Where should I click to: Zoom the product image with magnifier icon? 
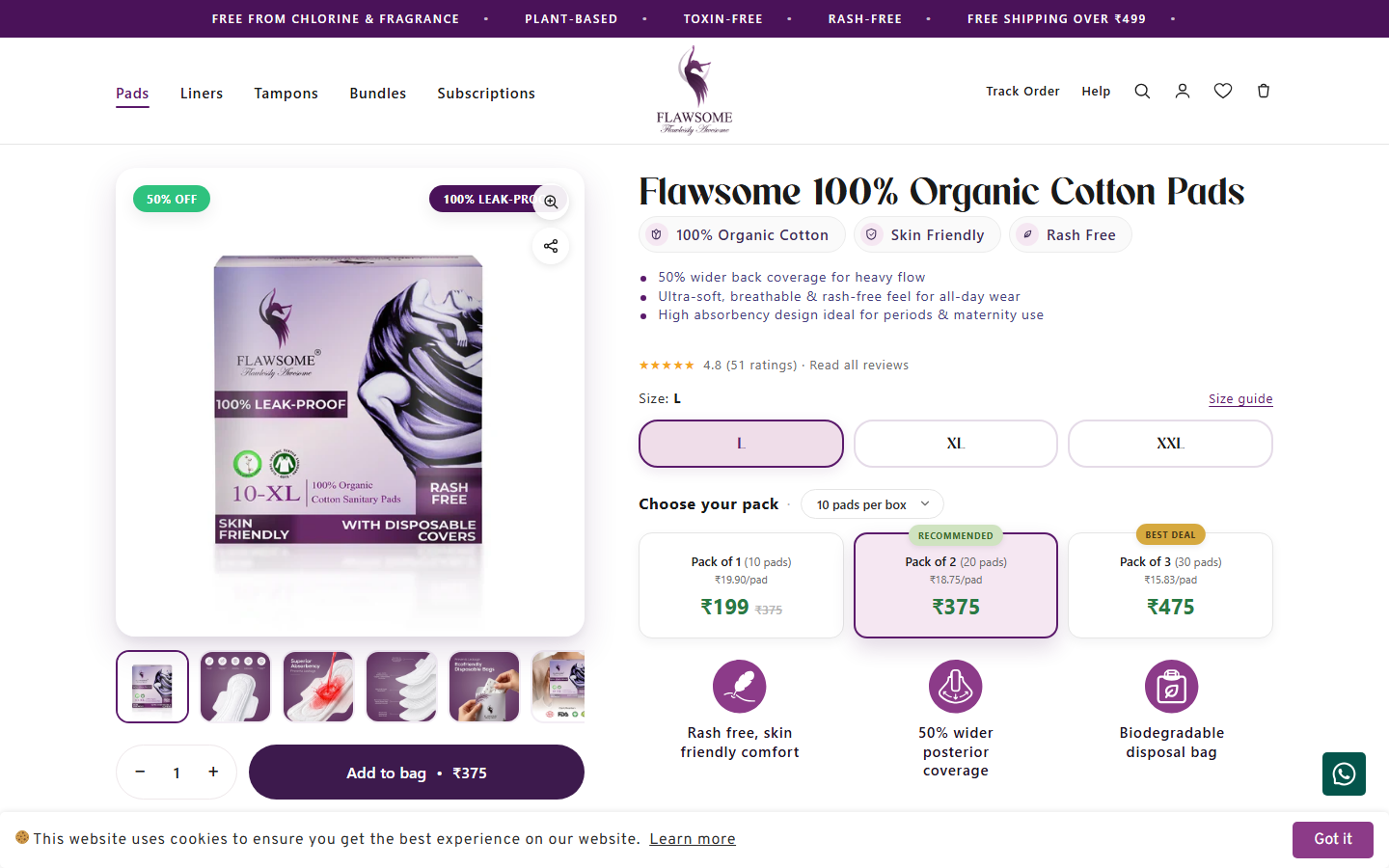point(551,202)
